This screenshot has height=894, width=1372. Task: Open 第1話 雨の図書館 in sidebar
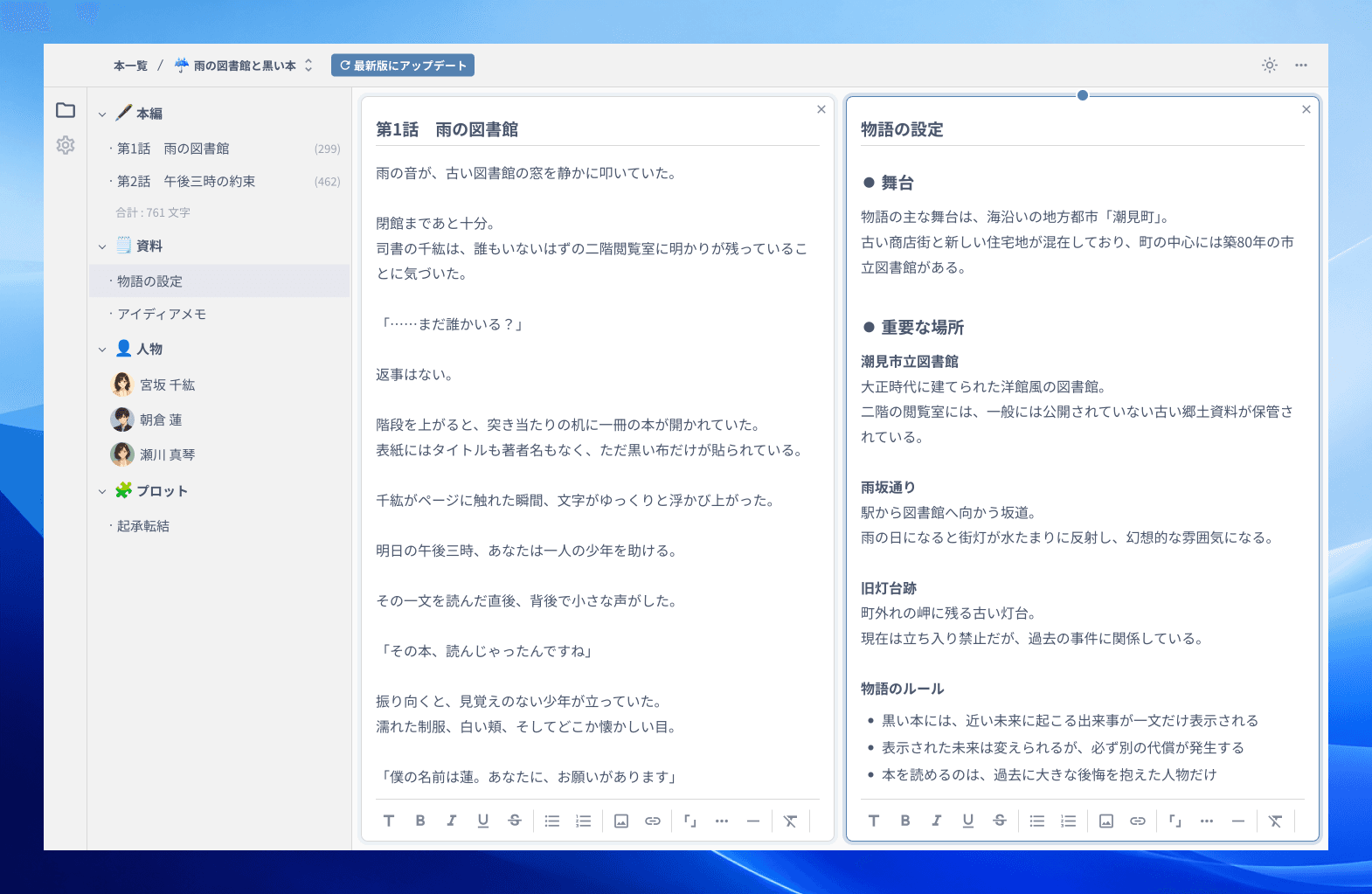click(x=220, y=149)
